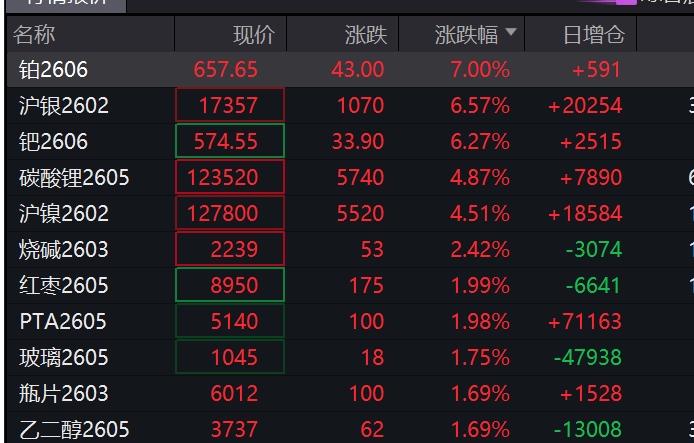Click the 名称 column header

click(x=35, y=36)
